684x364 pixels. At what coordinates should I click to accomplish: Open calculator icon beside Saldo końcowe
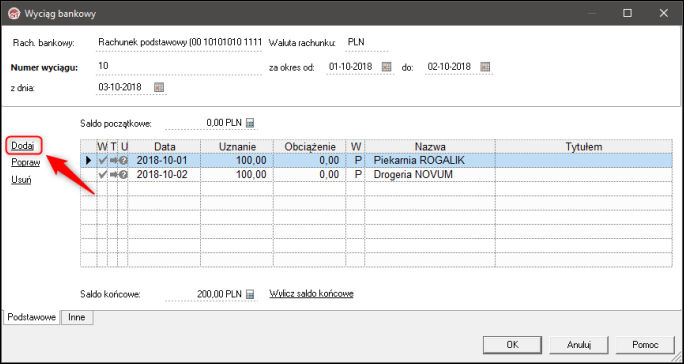[x=250, y=294]
